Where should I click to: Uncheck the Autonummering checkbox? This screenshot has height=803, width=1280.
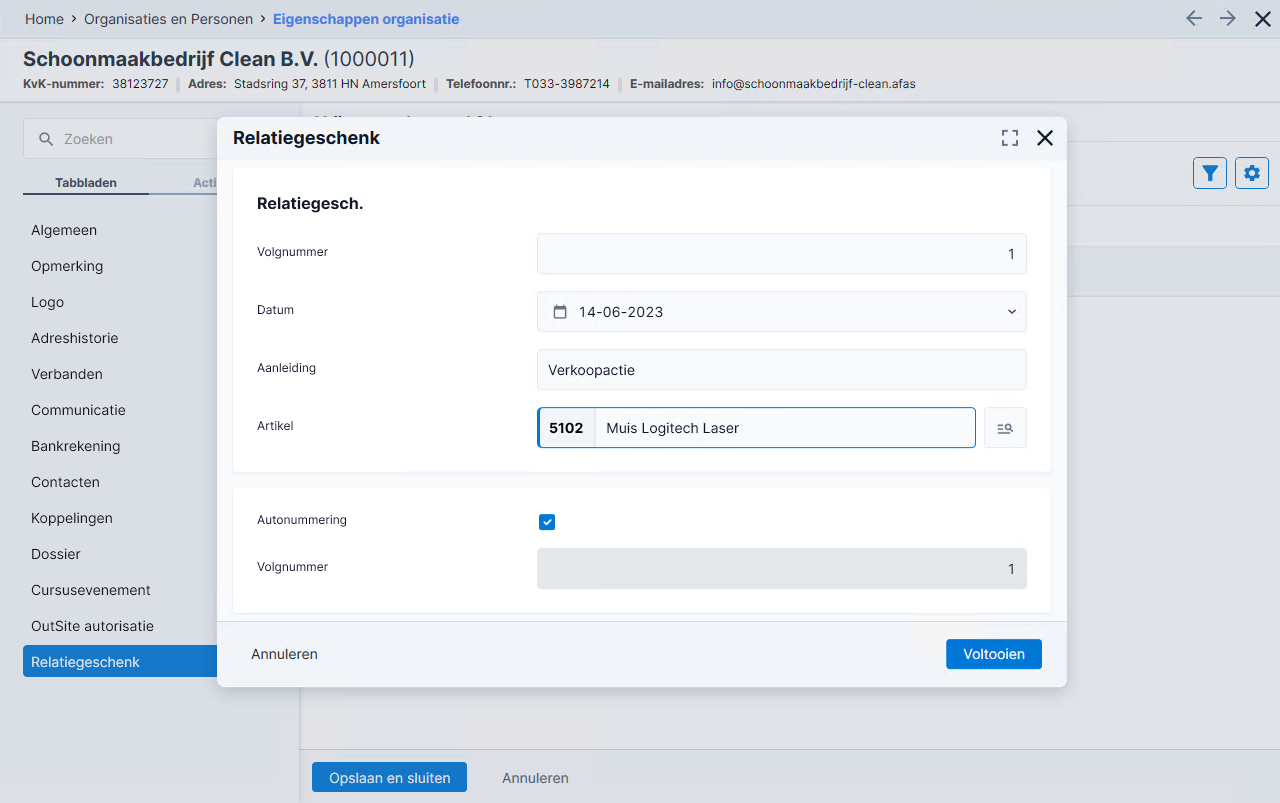(547, 522)
